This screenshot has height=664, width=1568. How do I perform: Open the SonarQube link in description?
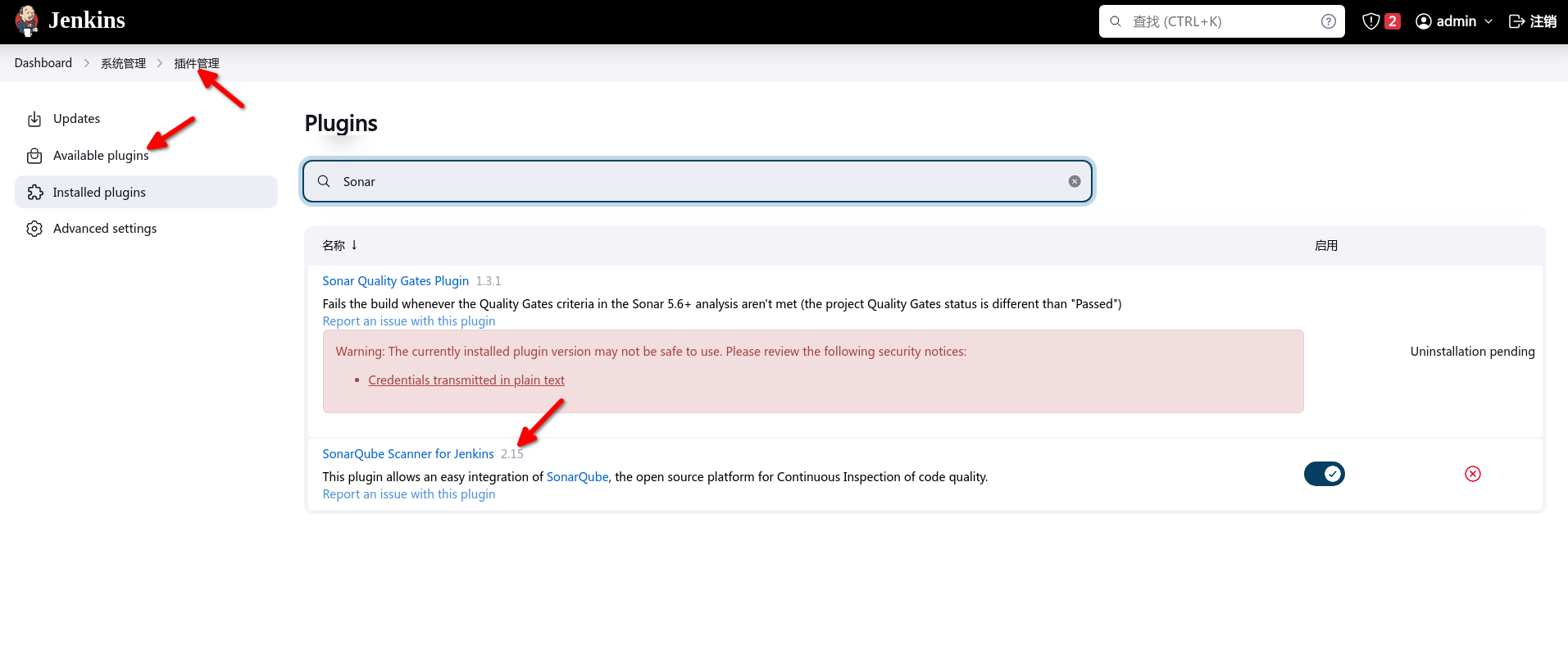tap(578, 477)
